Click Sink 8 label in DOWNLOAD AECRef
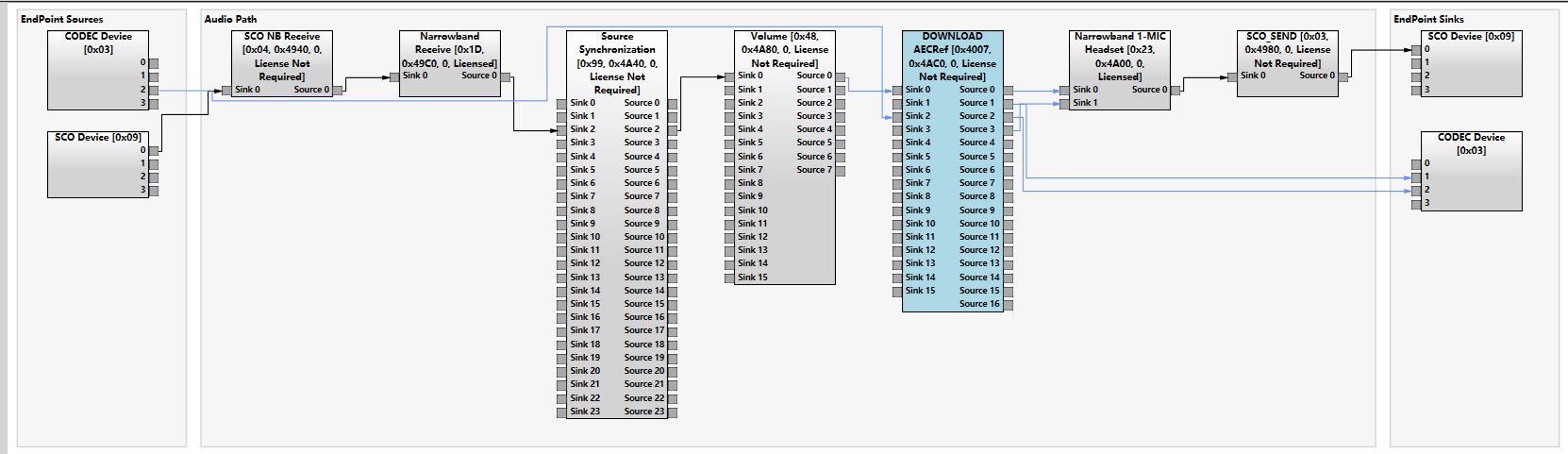Screen dimensions: 1568x454 point(918,197)
